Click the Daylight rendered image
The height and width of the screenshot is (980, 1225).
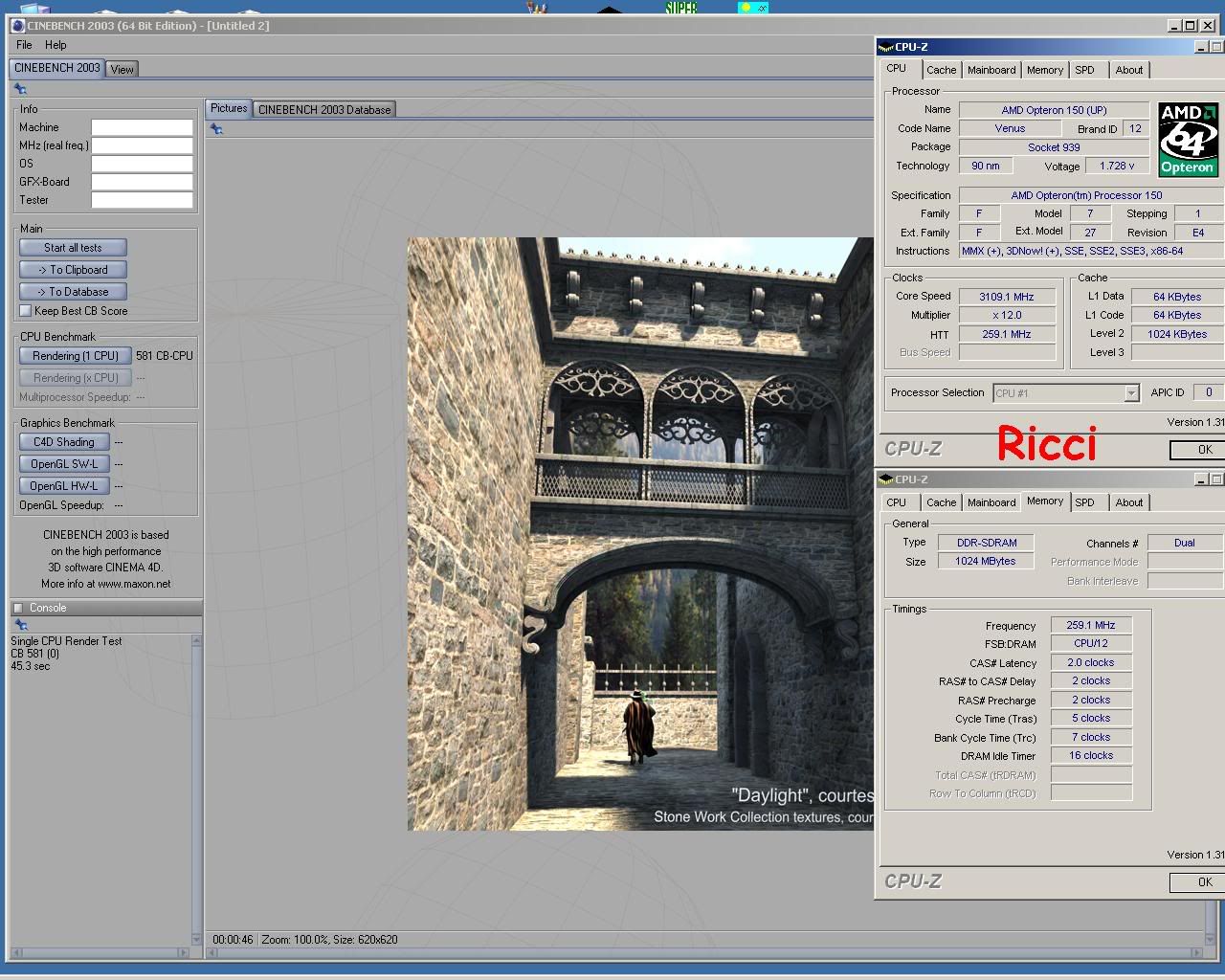coord(640,534)
